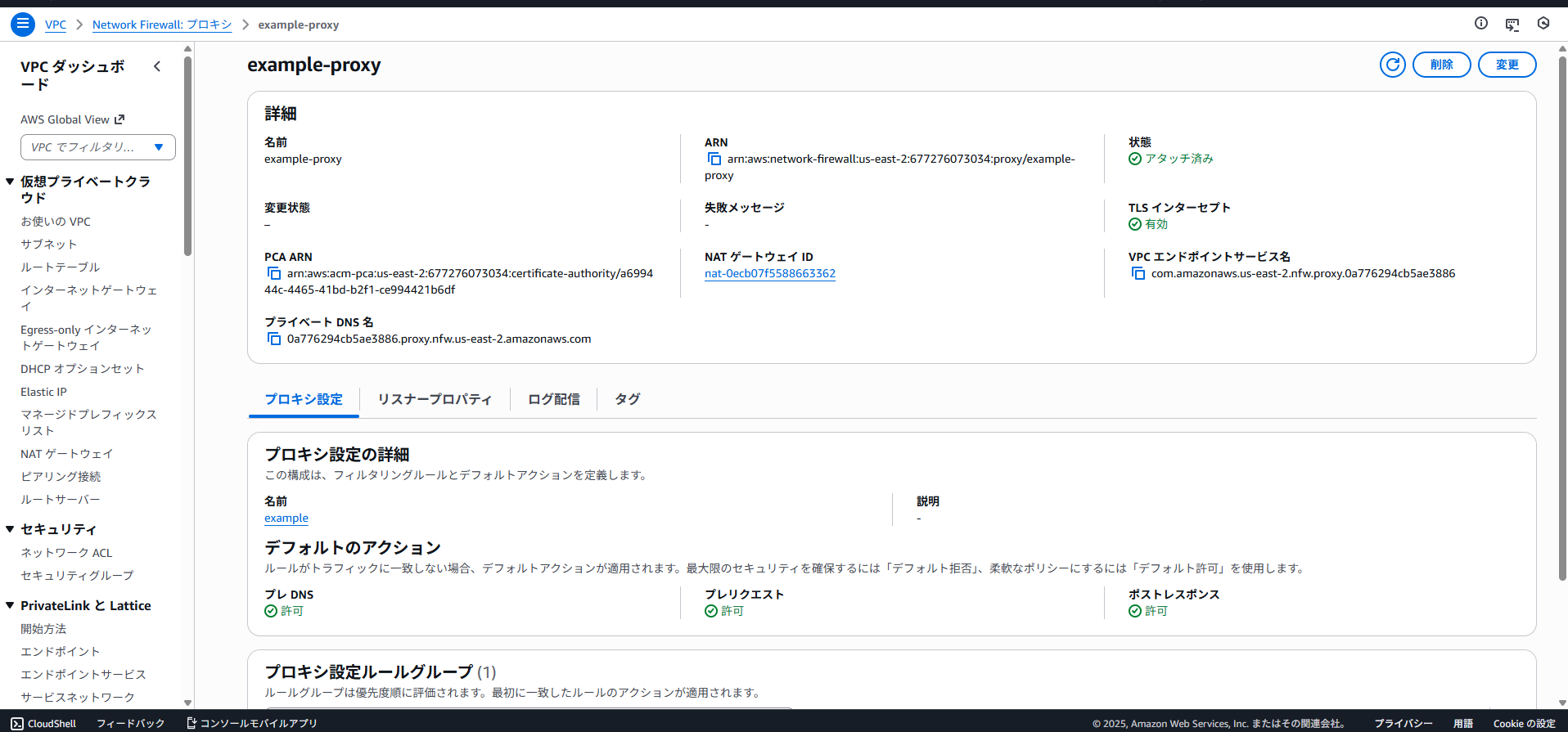Screen dimensions: 1568x732
Task: Collapse the セキュリティ sidebar section
Action: pos(10,529)
